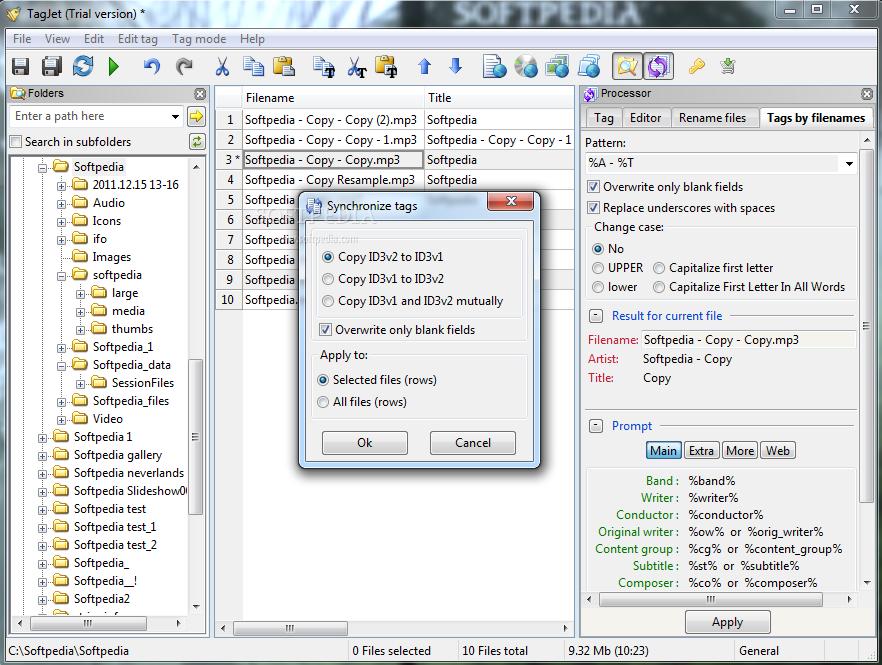Cut with the scissors icon
882x665 pixels.
tap(222, 66)
